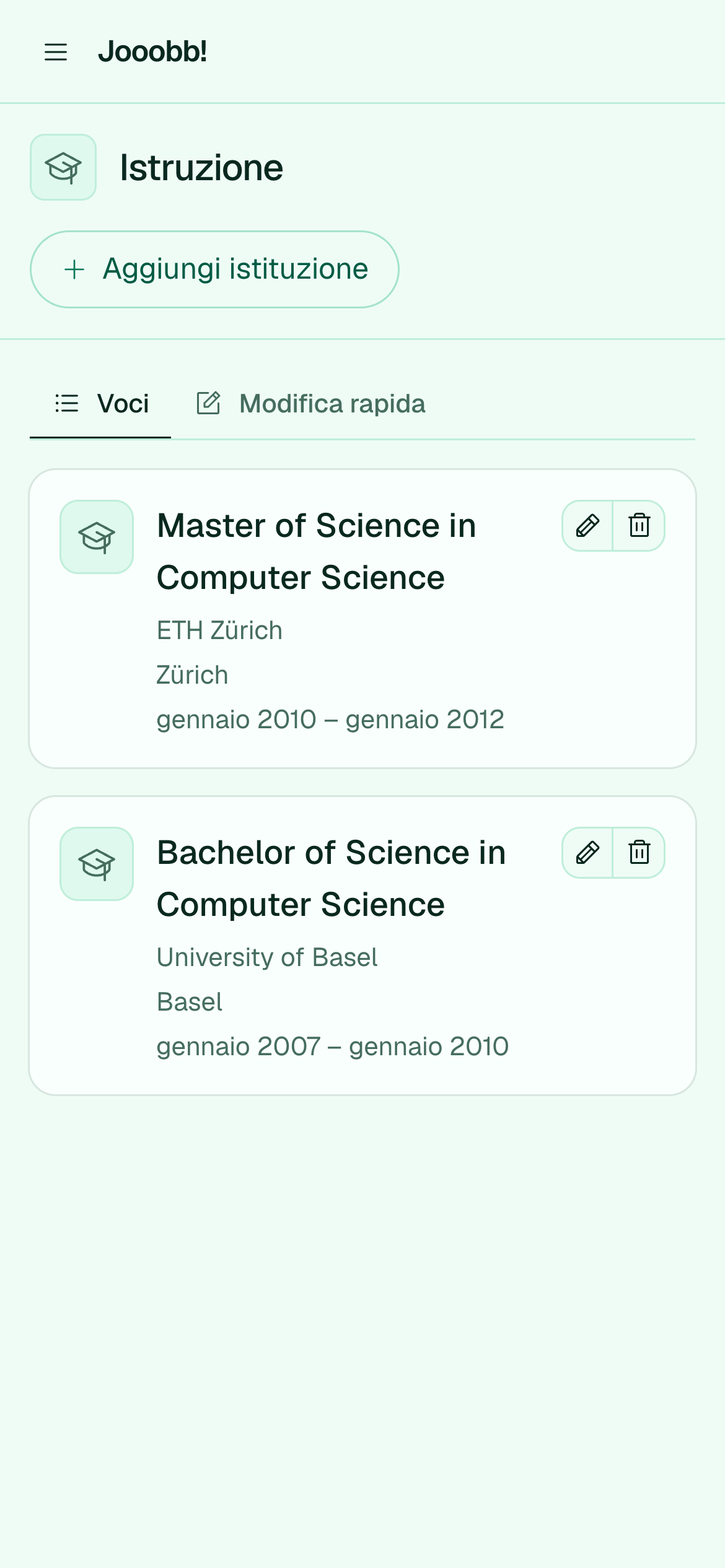This screenshot has height=1568, width=725.
Task: Edit the Master of Science entry
Action: tap(587, 526)
